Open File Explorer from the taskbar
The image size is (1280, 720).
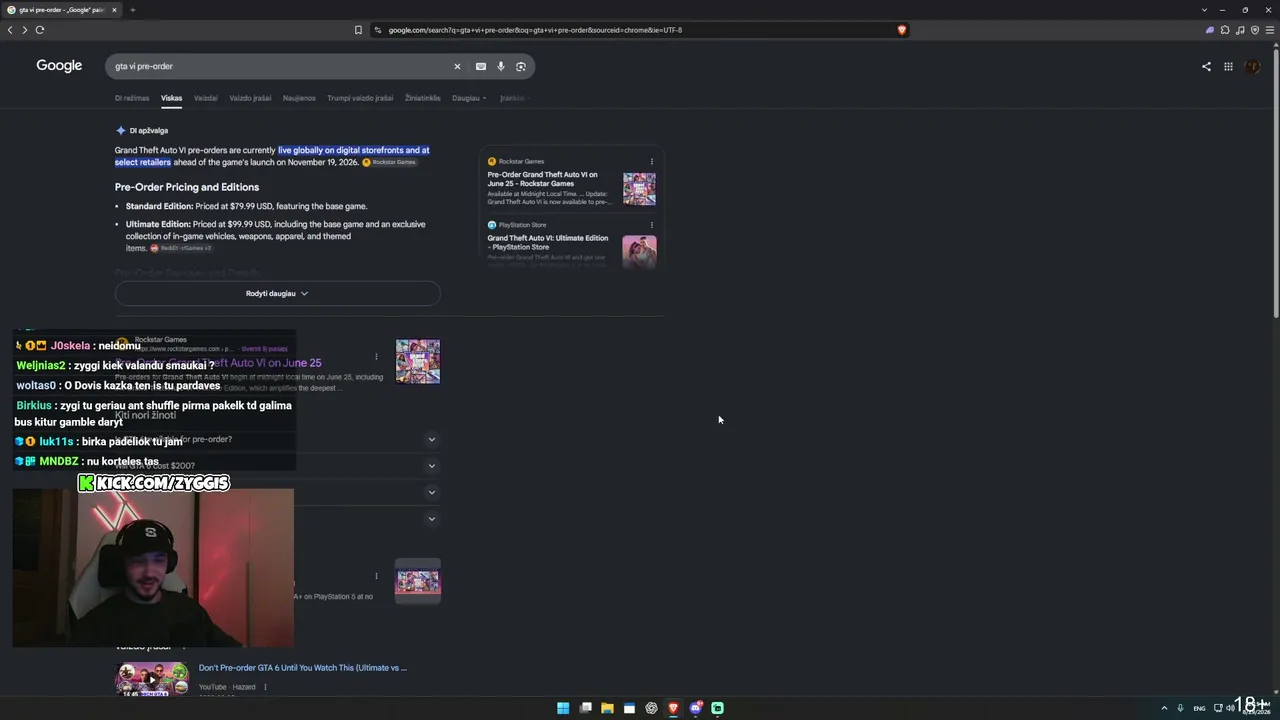click(x=607, y=708)
